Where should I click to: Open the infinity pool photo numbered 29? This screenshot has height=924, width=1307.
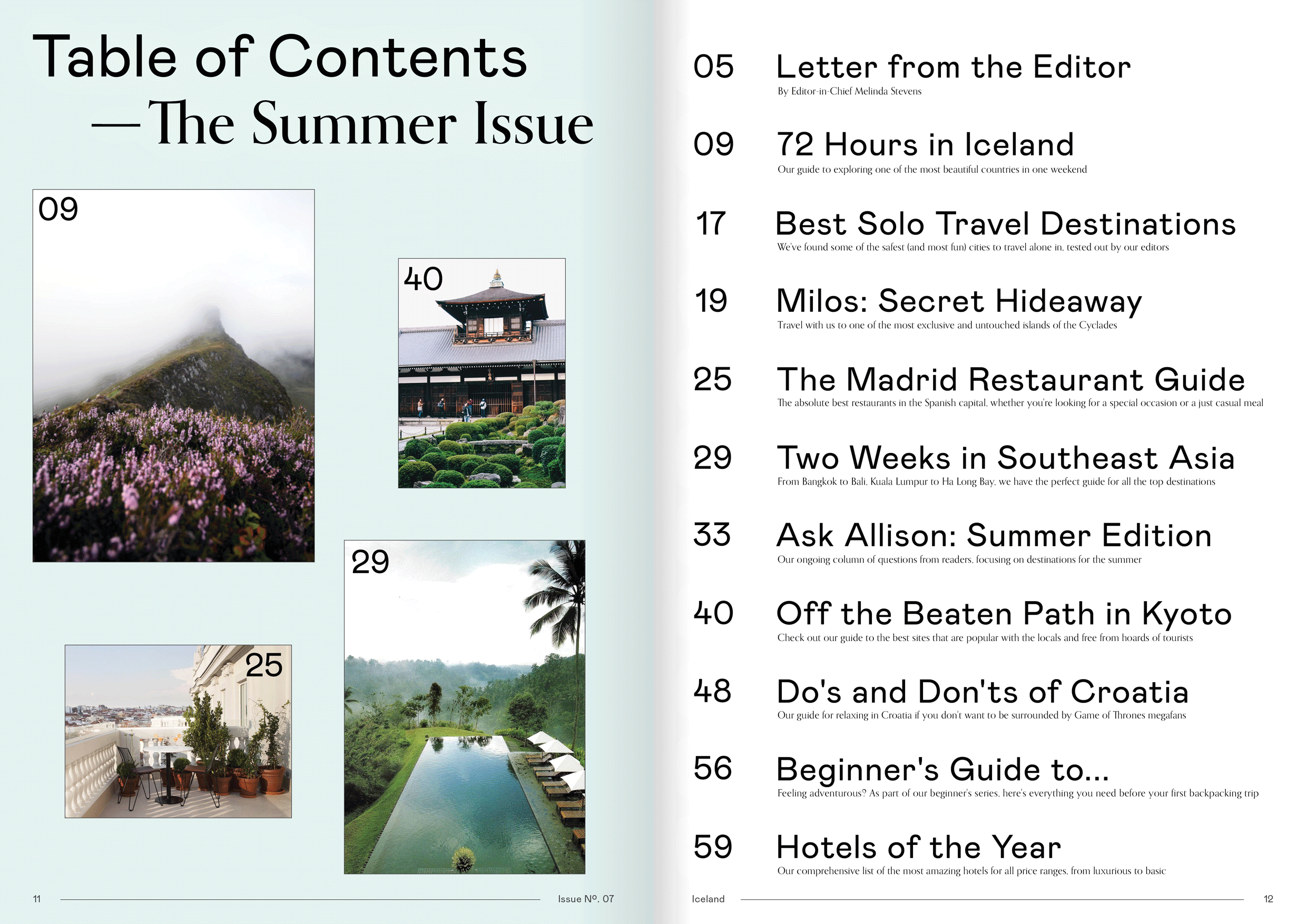[x=465, y=706]
